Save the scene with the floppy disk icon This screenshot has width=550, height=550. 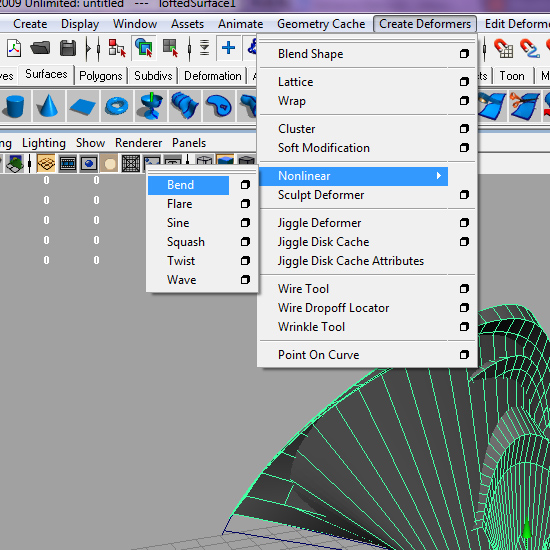pos(68,48)
